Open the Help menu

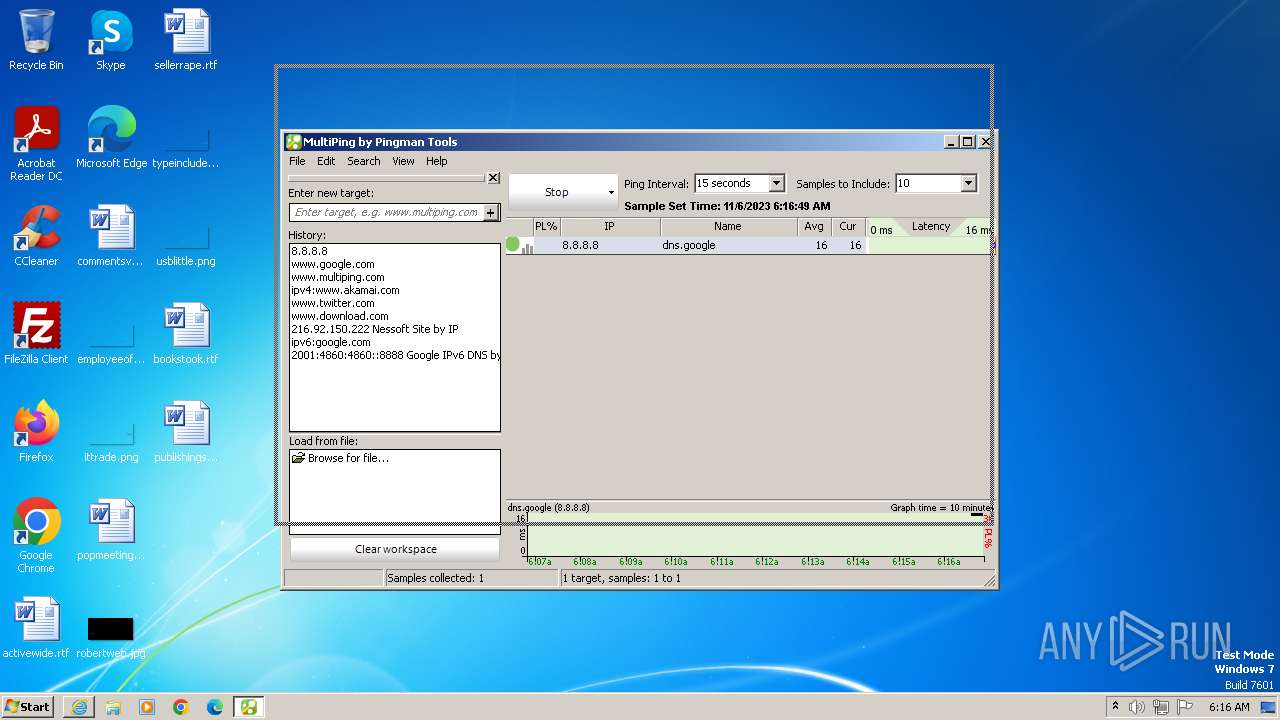pyautogui.click(x=436, y=161)
